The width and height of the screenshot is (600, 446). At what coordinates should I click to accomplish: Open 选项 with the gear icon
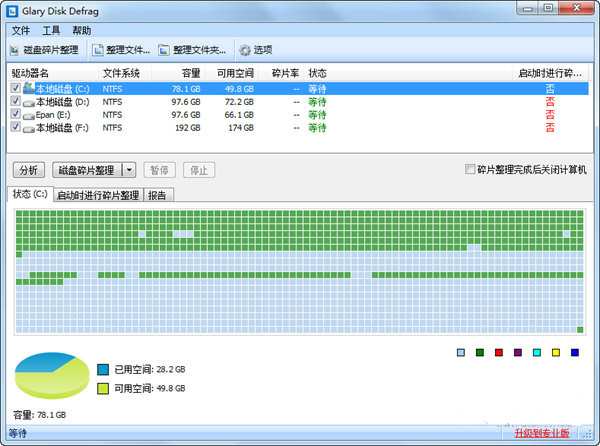[x=245, y=50]
